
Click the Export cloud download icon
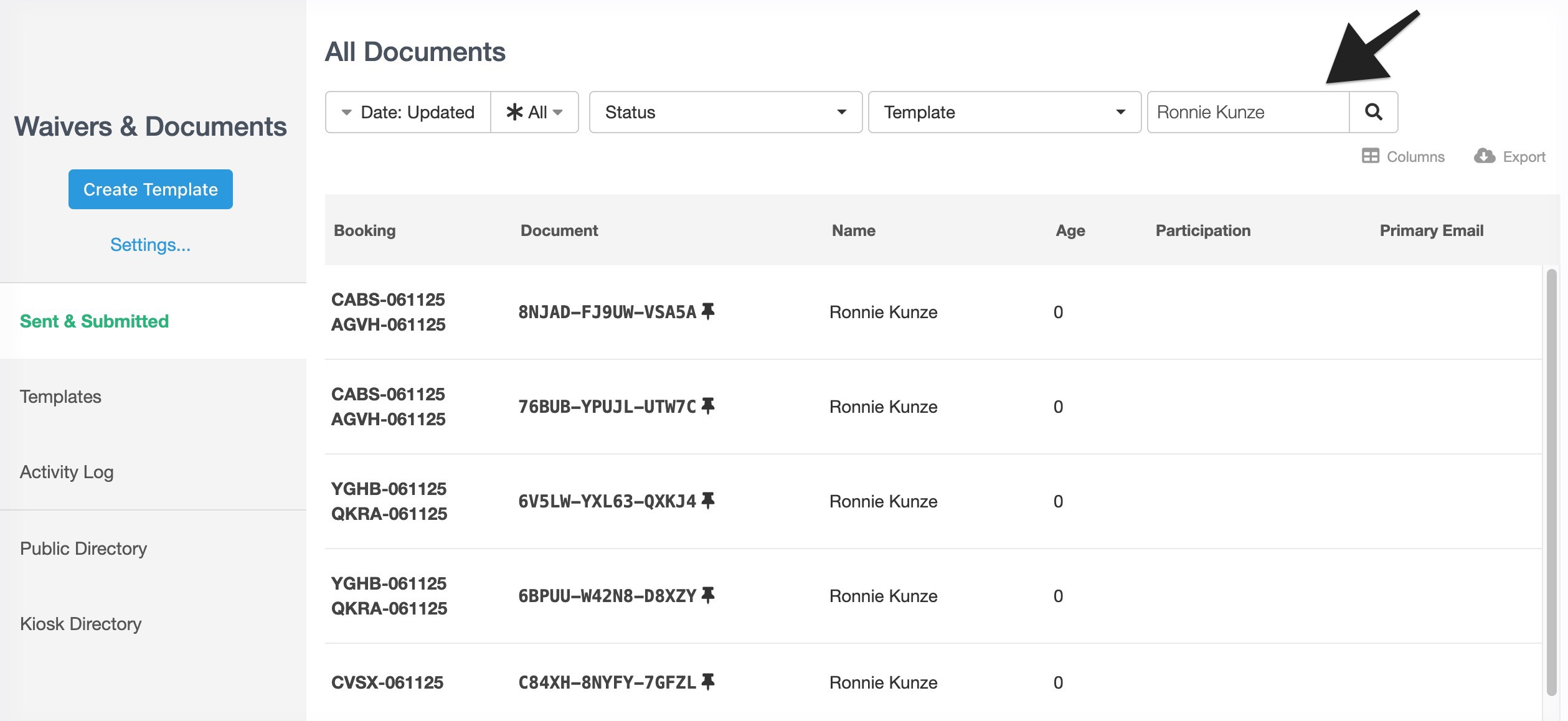click(x=1485, y=156)
